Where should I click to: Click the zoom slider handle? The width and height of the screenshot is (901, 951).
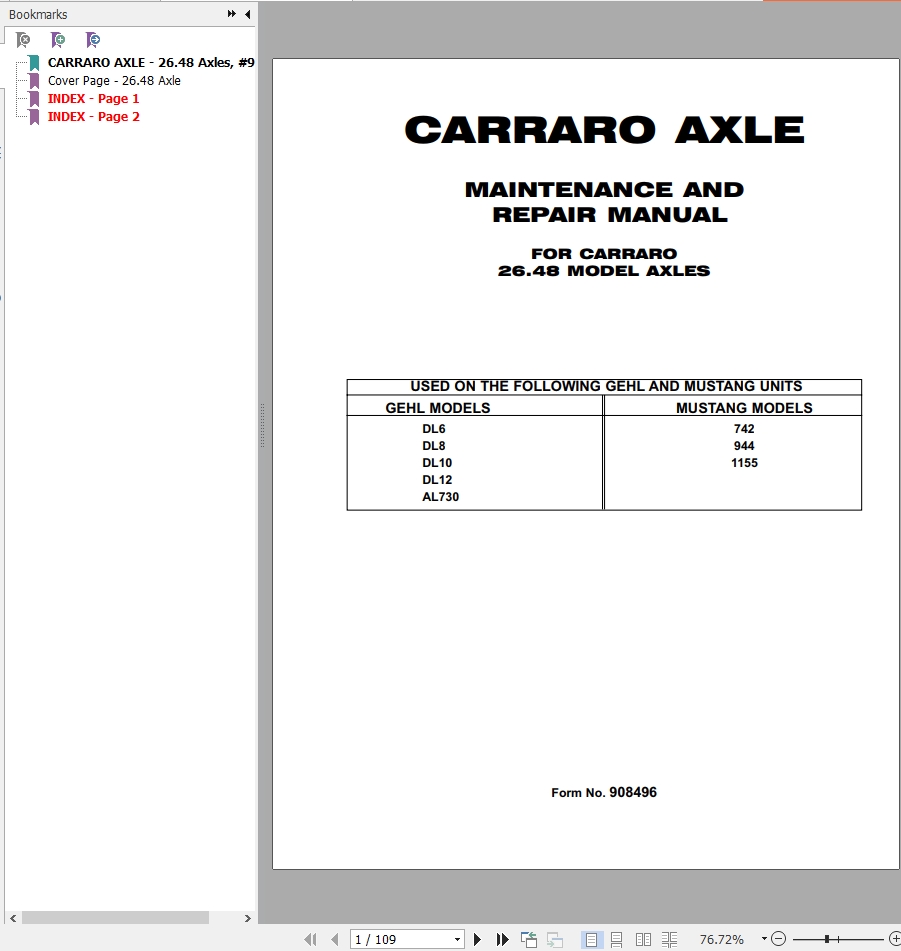(826, 939)
